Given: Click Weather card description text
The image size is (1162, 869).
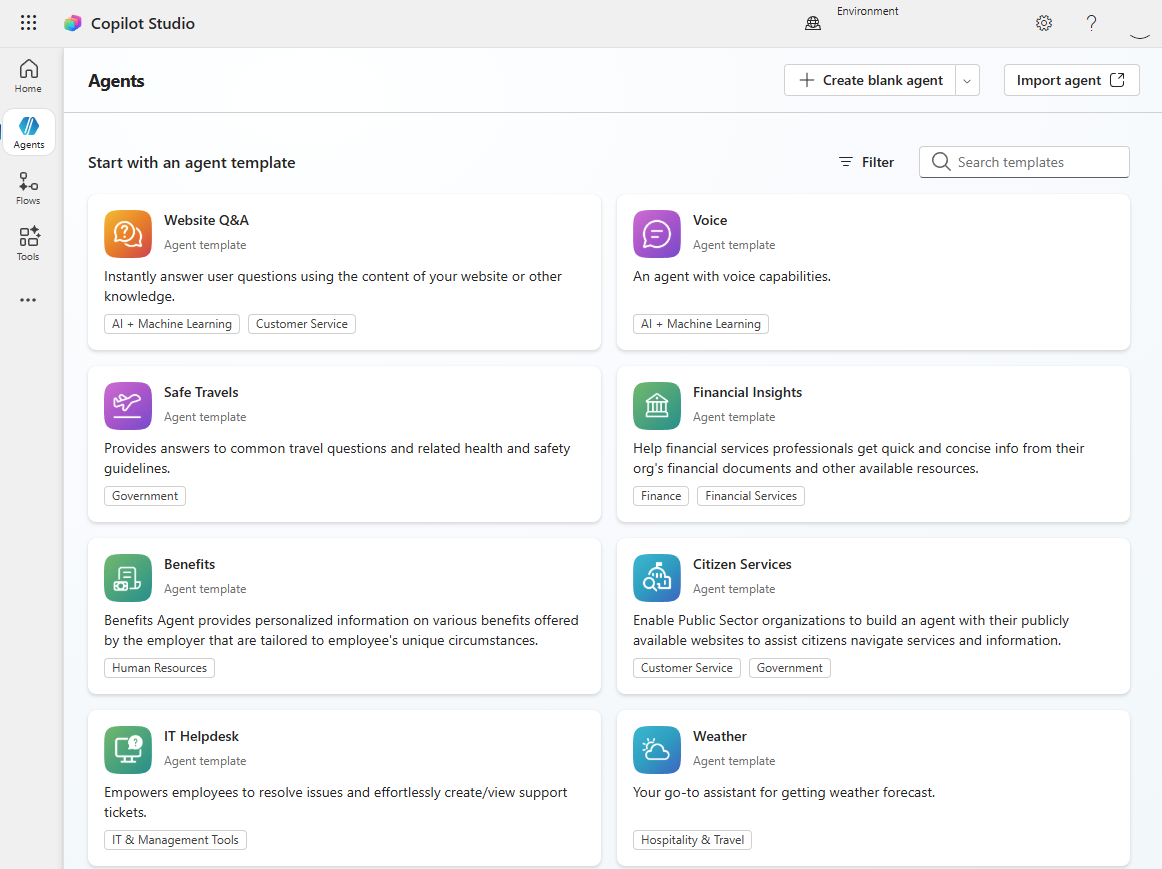Looking at the screenshot, I should click(x=784, y=792).
